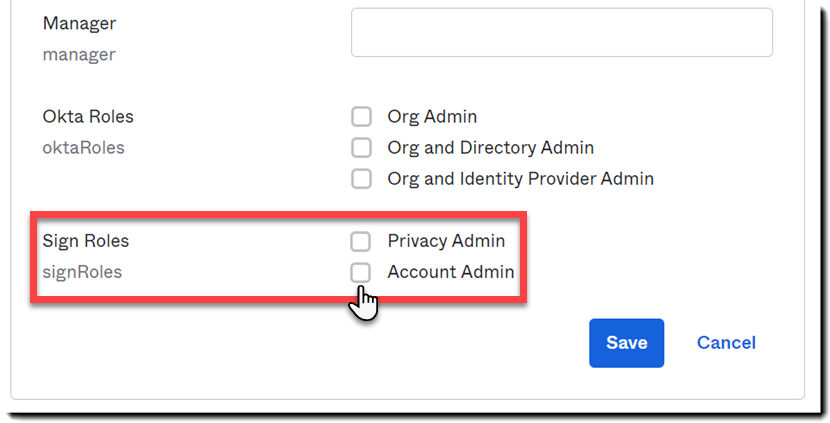Enable the Org Admin checkbox

click(x=361, y=117)
